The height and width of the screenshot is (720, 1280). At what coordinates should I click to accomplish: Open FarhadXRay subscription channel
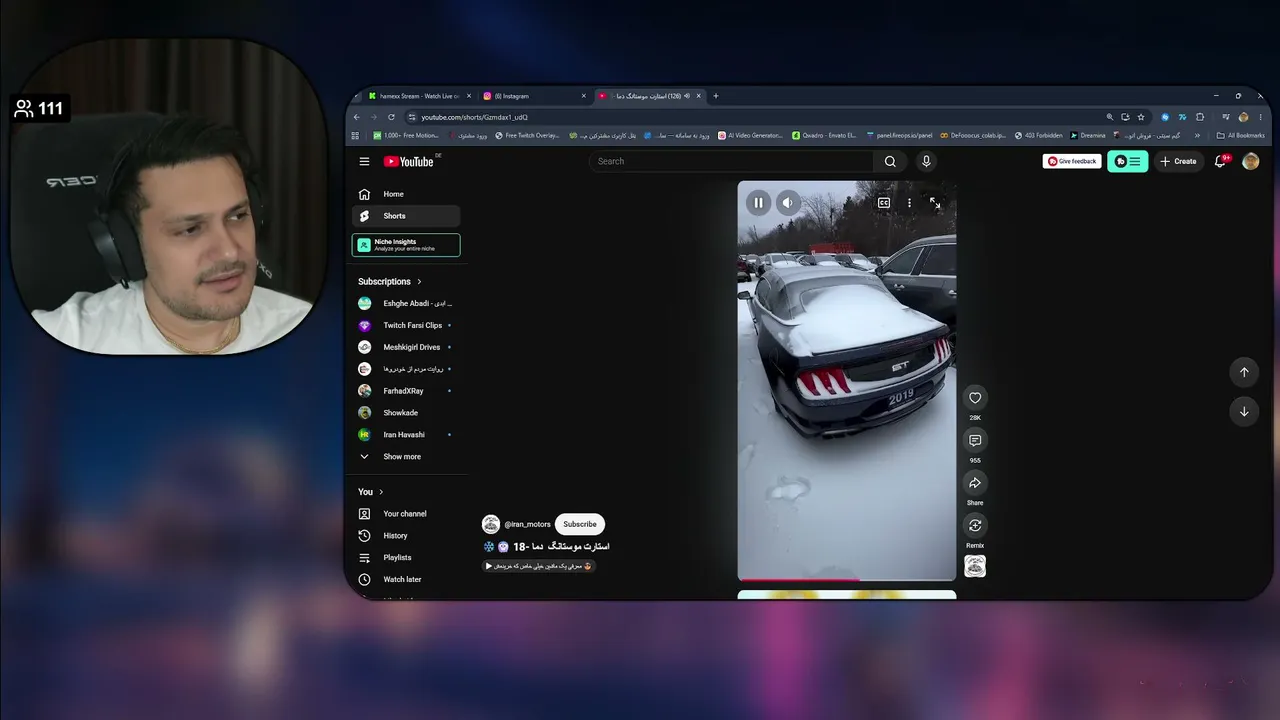pyautogui.click(x=406, y=391)
